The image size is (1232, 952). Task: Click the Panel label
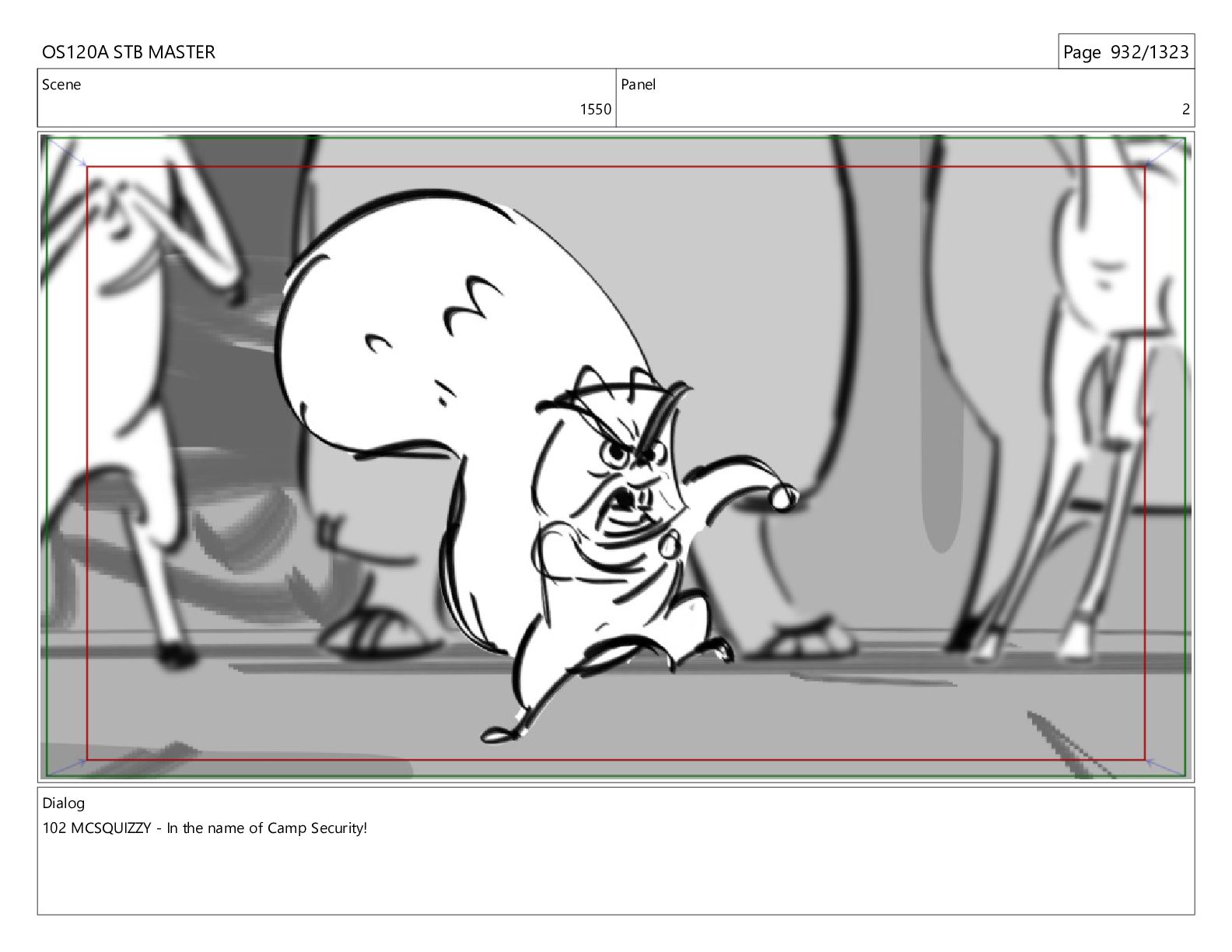pos(638,85)
